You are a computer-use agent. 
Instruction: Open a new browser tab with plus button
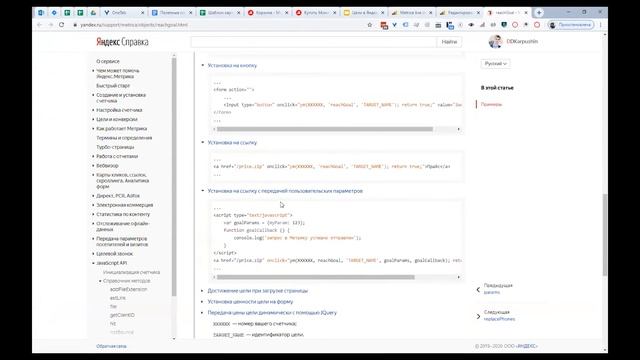click(x=539, y=13)
